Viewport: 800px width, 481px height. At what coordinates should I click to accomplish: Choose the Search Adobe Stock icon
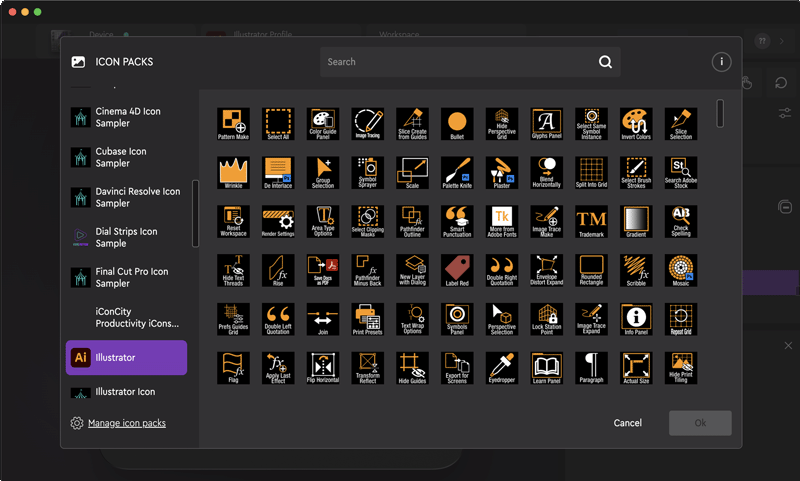coord(681,173)
